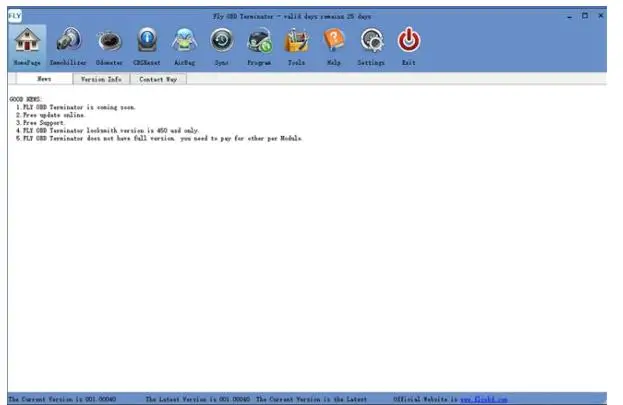Click the FLY logo in title bar

point(15,16)
